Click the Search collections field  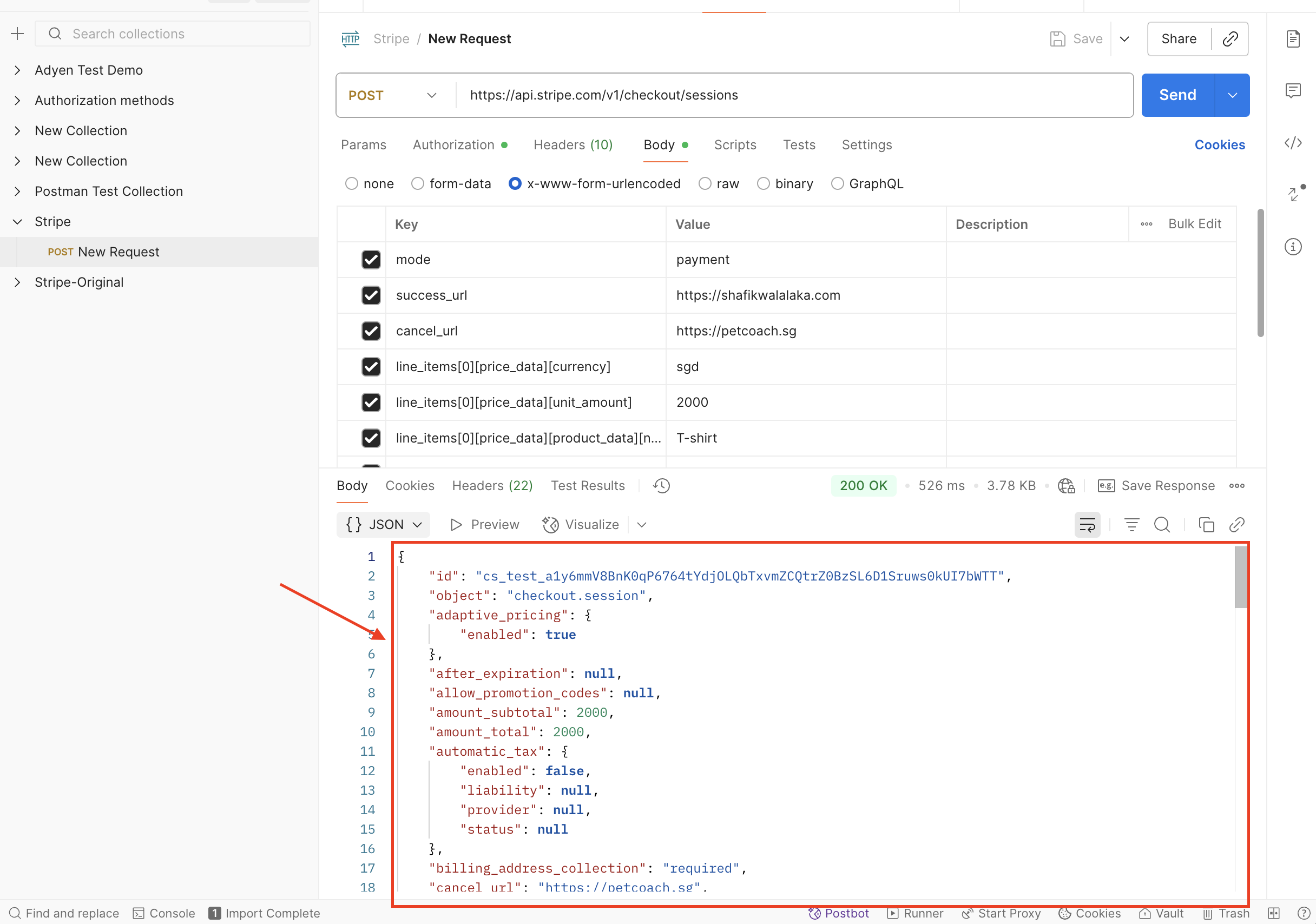tap(173, 34)
